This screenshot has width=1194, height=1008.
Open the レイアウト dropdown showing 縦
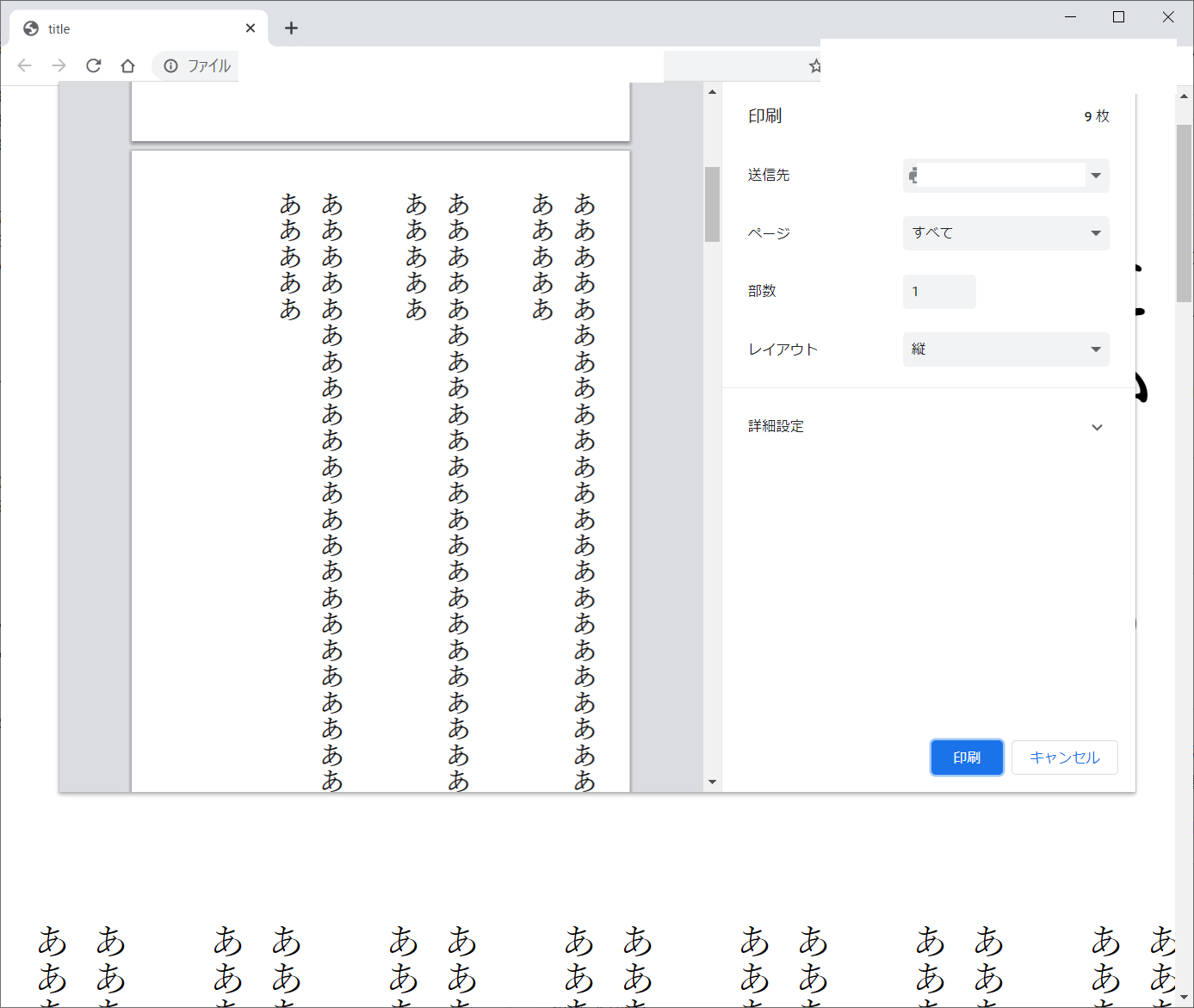(x=1005, y=349)
